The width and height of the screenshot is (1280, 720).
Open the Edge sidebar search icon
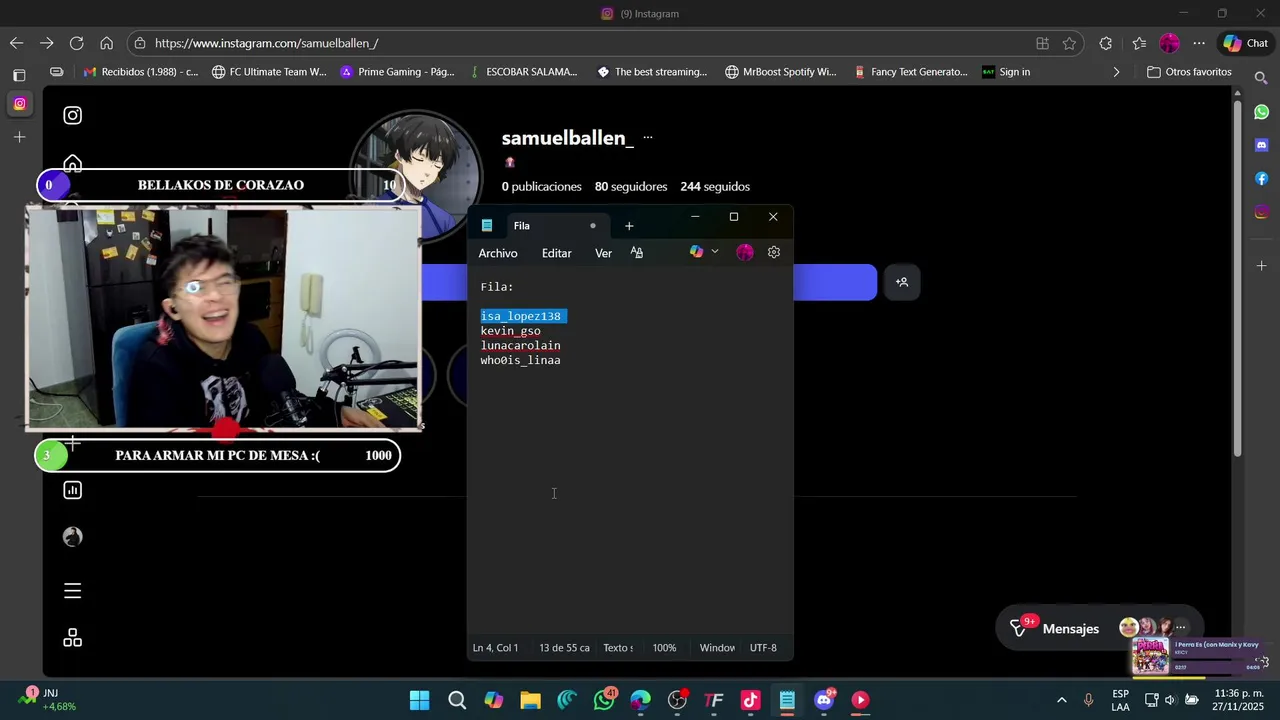pyautogui.click(x=1261, y=77)
